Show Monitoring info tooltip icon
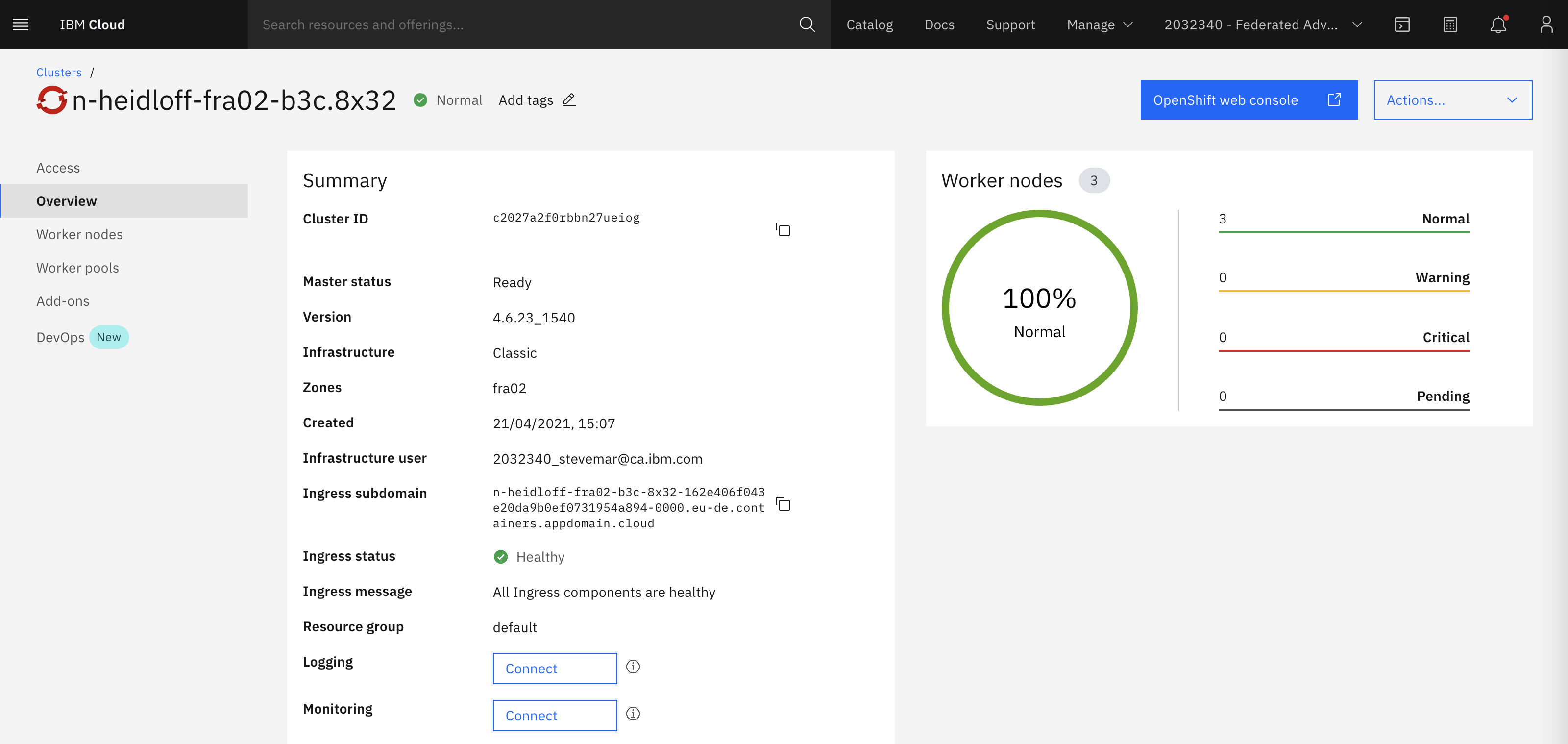Screen dimensions: 1568x744 (633, 714)
